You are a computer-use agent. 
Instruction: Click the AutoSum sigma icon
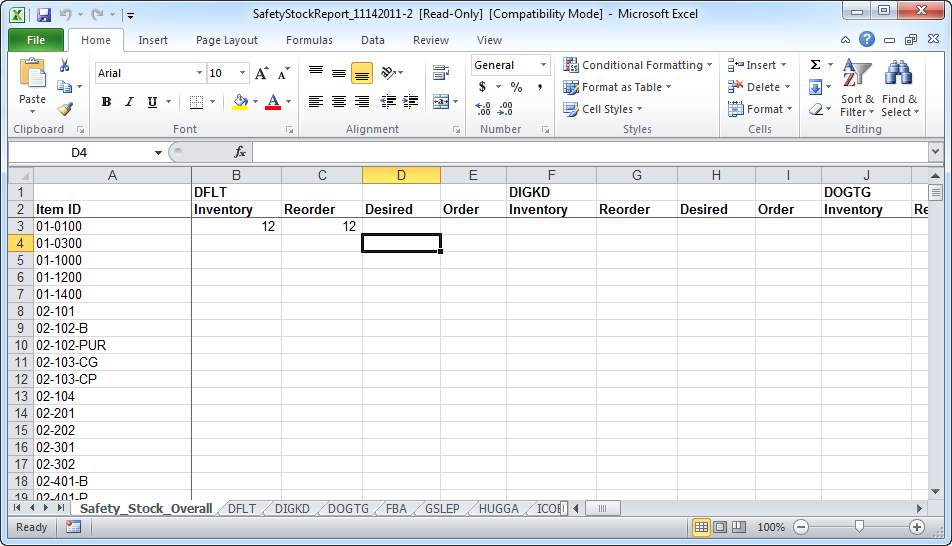point(815,65)
